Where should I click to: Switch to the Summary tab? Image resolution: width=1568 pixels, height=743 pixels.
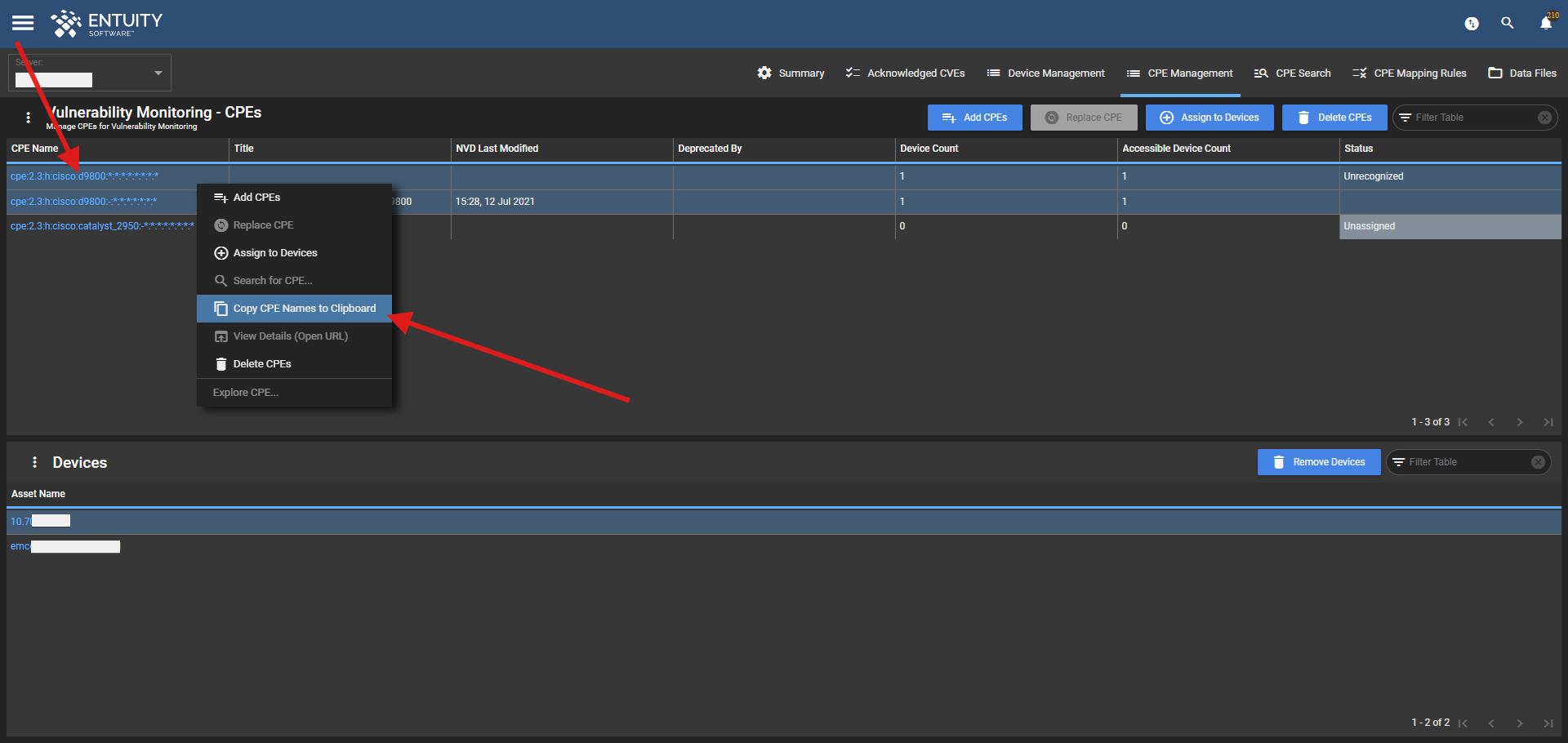pos(791,73)
